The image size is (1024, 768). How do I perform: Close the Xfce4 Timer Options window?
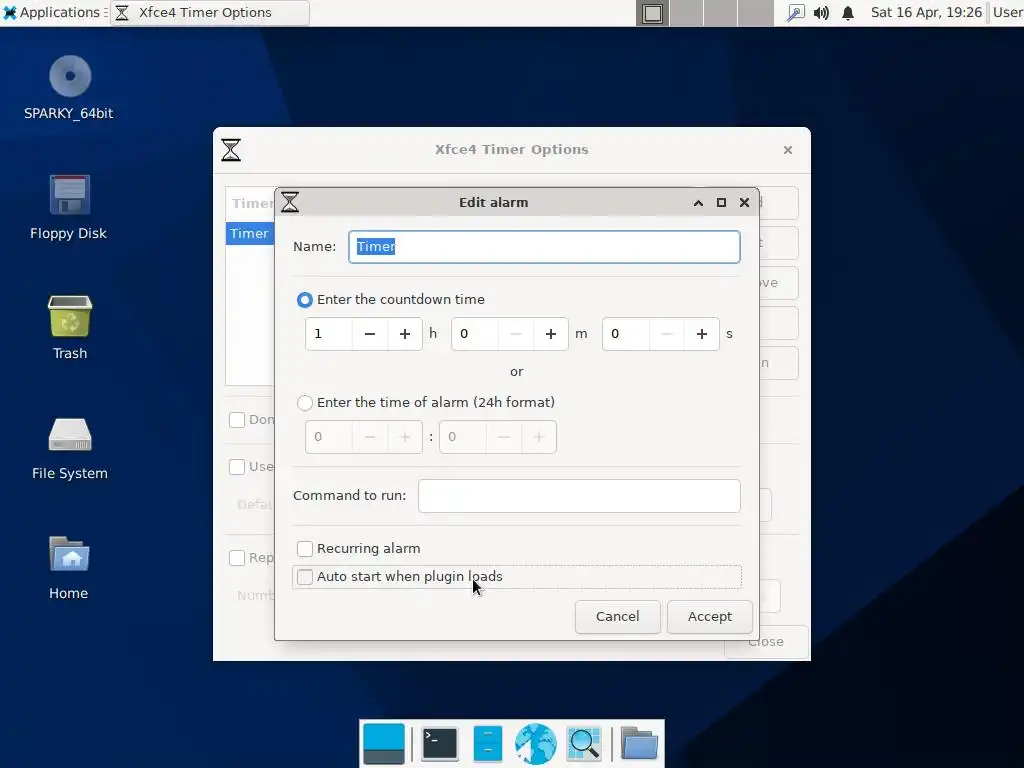coord(788,150)
